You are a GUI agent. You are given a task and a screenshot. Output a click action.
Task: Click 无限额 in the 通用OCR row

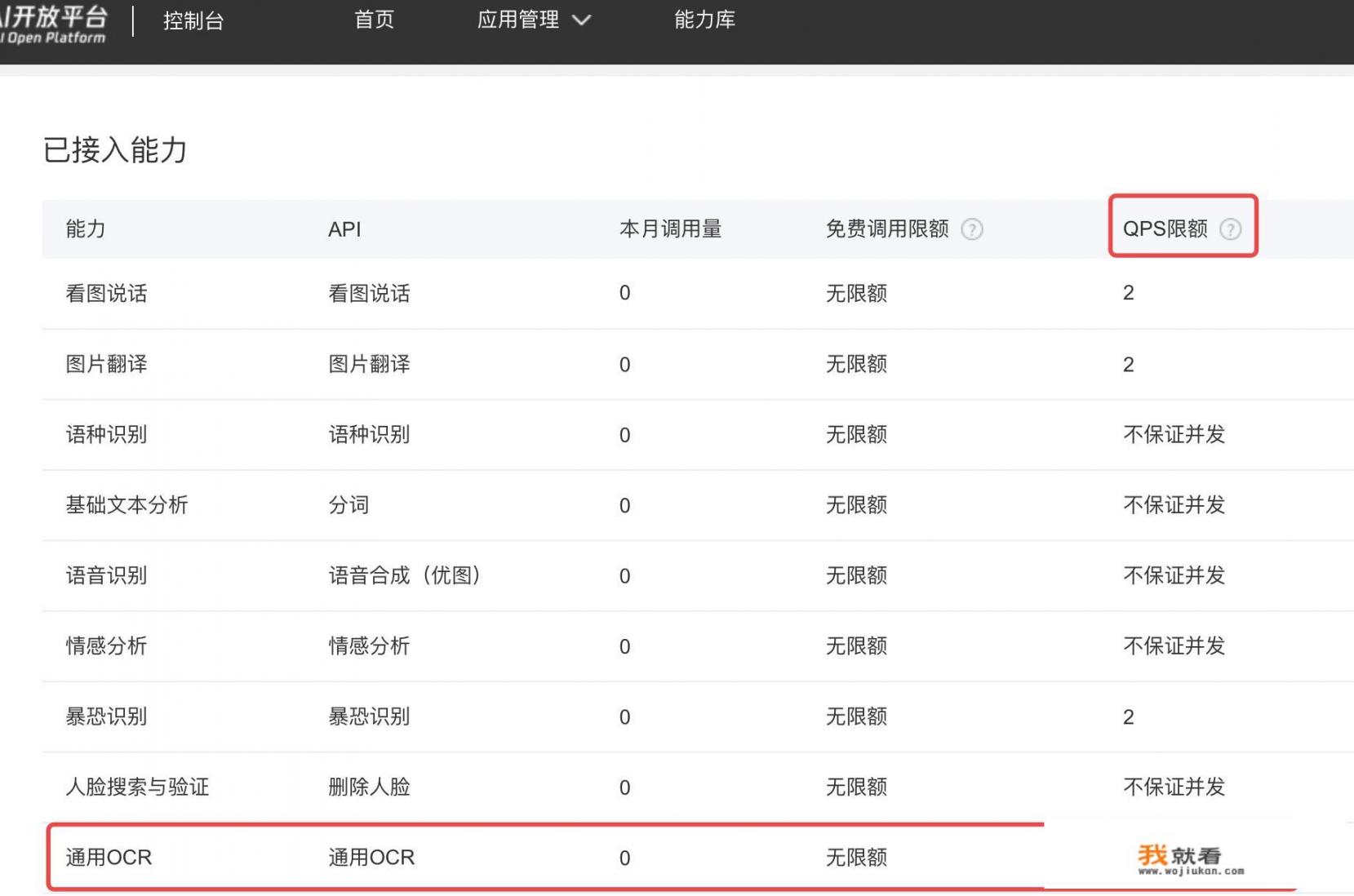(x=856, y=858)
